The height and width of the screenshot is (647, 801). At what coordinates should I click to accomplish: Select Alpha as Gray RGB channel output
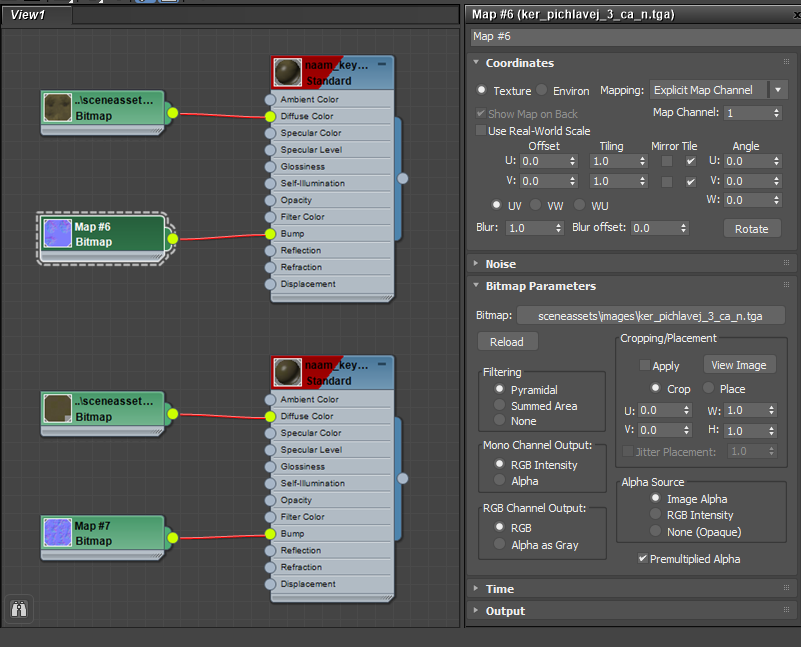[x=500, y=544]
